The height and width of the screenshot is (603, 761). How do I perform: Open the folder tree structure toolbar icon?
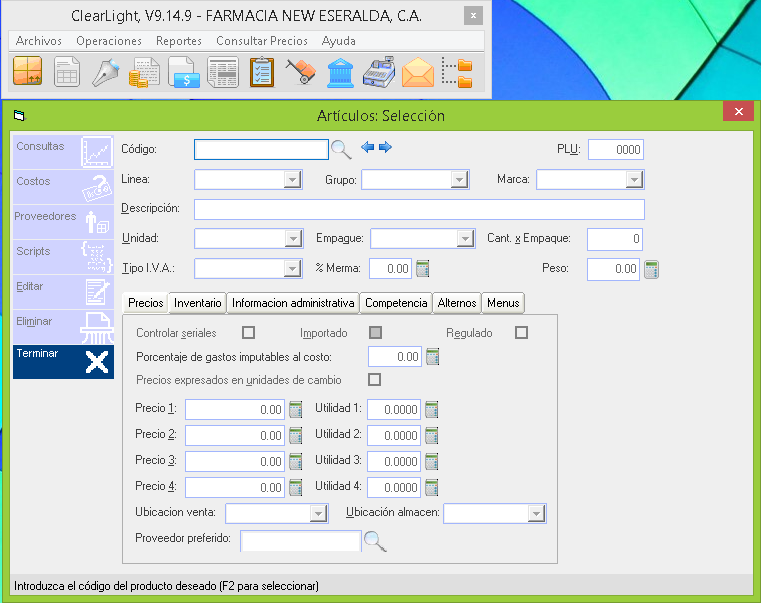pyautogui.click(x=457, y=72)
